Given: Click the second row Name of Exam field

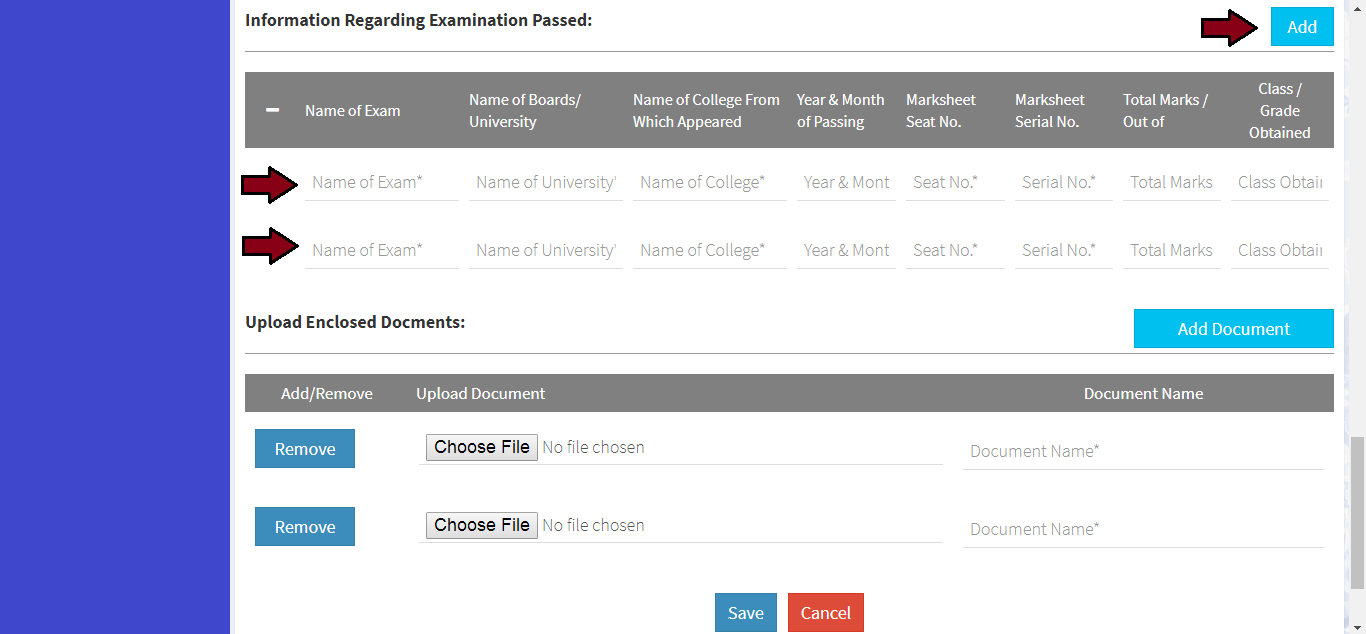Looking at the screenshot, I should coord(381,250).
